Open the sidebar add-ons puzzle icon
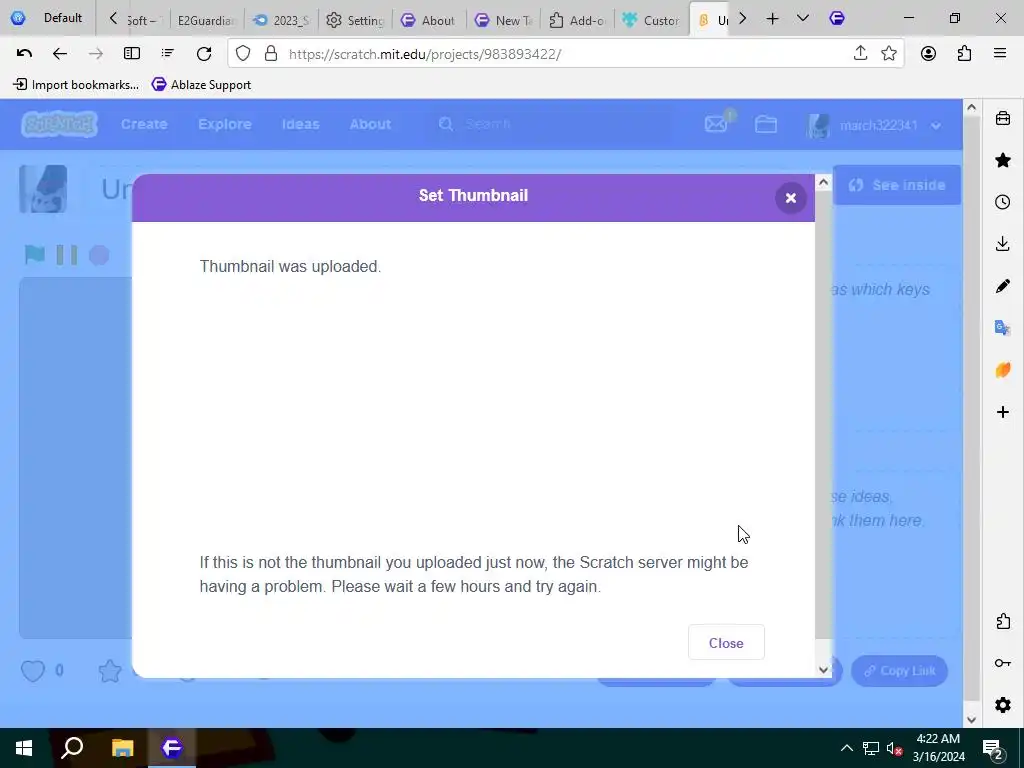The height and width of the screenshot is (768, 1024). (1003, 621)
